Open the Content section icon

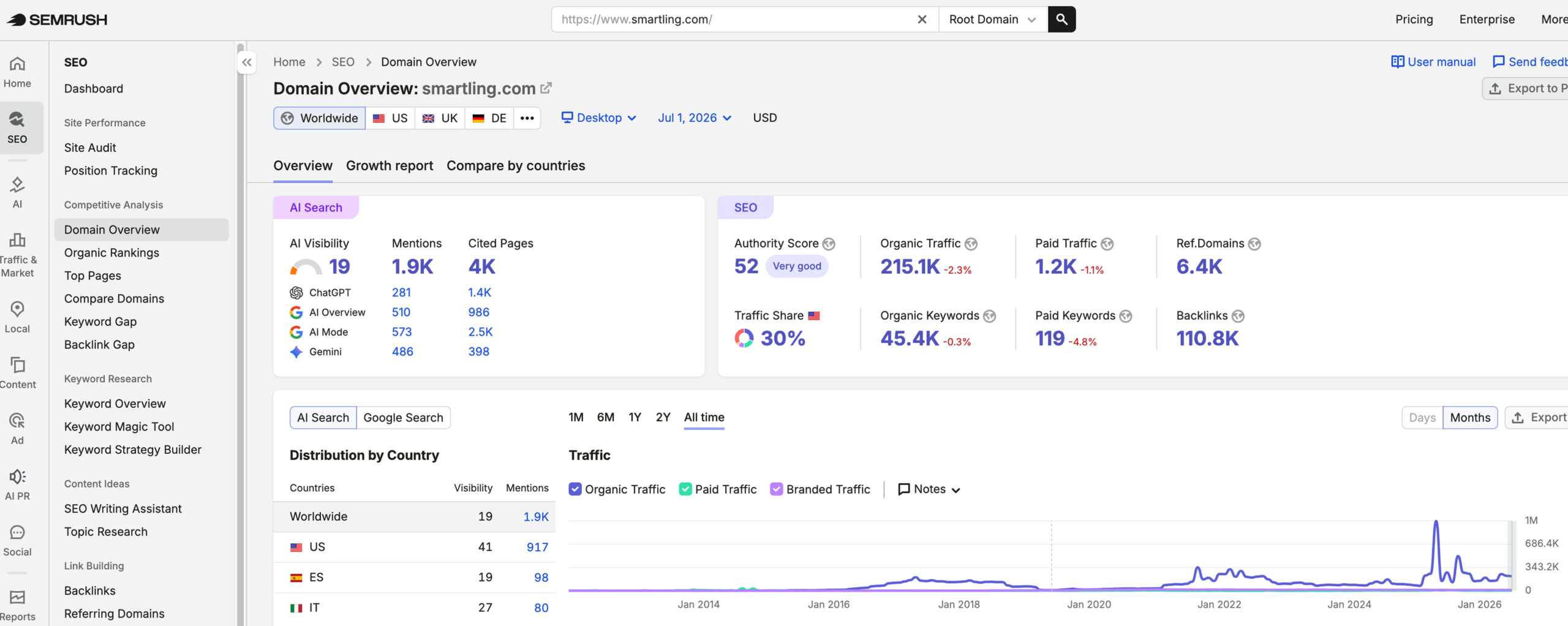tap(17, 364)
